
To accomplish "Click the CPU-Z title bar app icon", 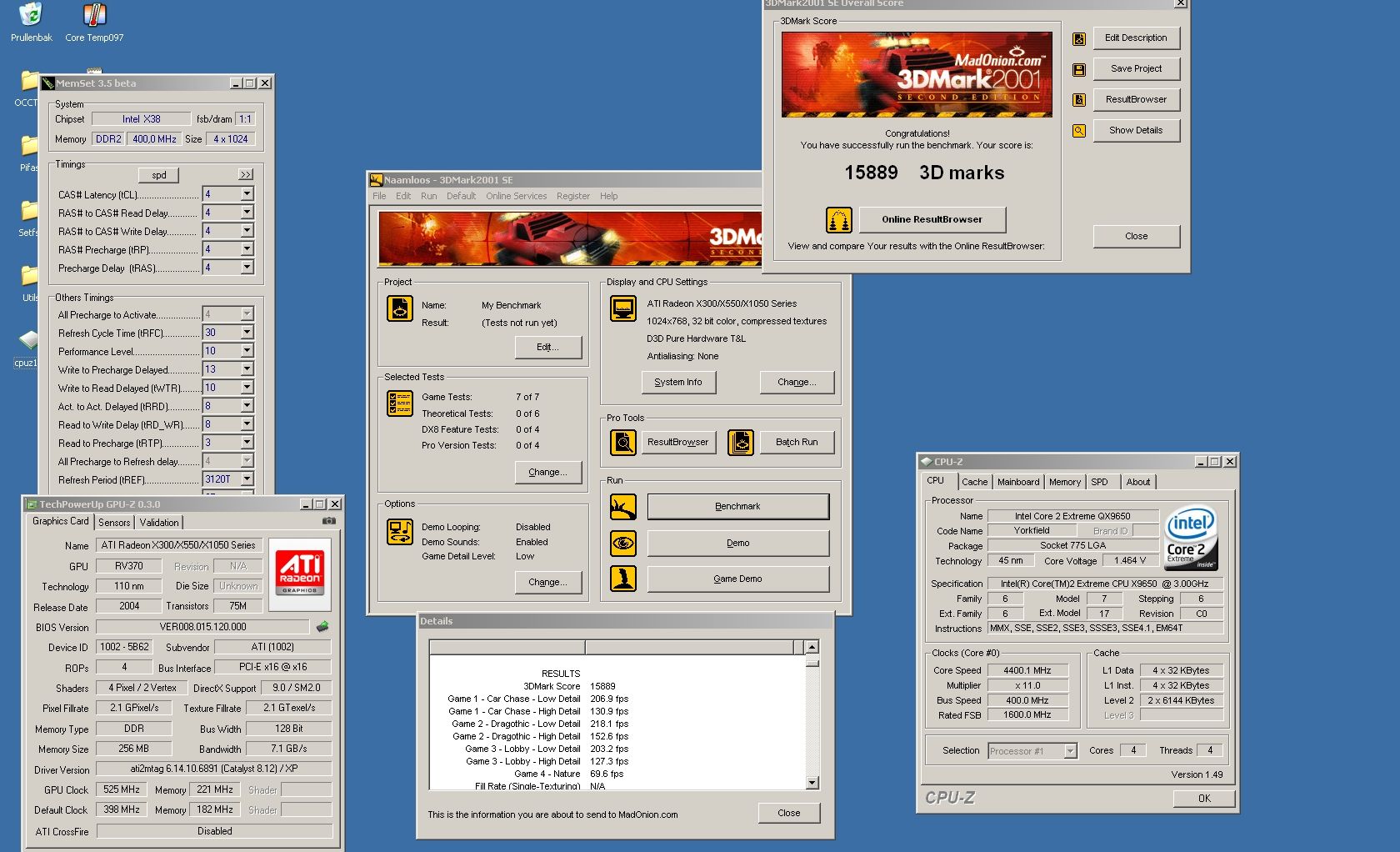I will click(926, 462).
